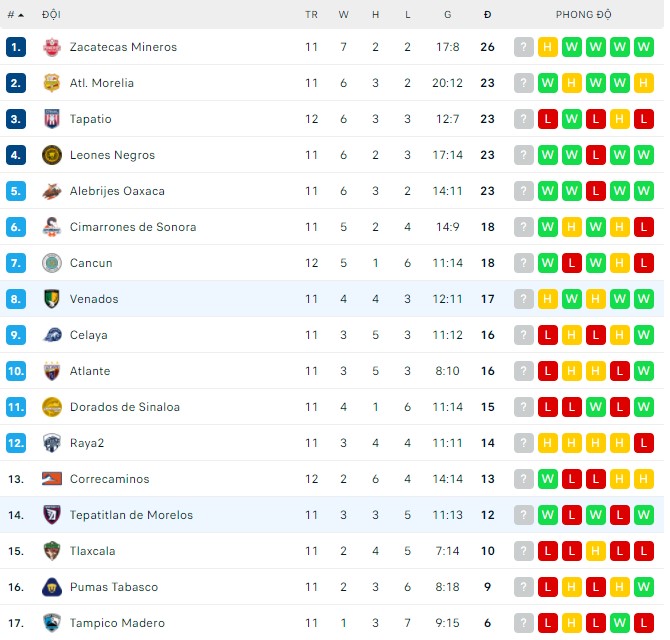Click the Dorados de Sinaloa logo
This screenshot has width=670, height=640.
pyautogui.click(x=52, y=407)
